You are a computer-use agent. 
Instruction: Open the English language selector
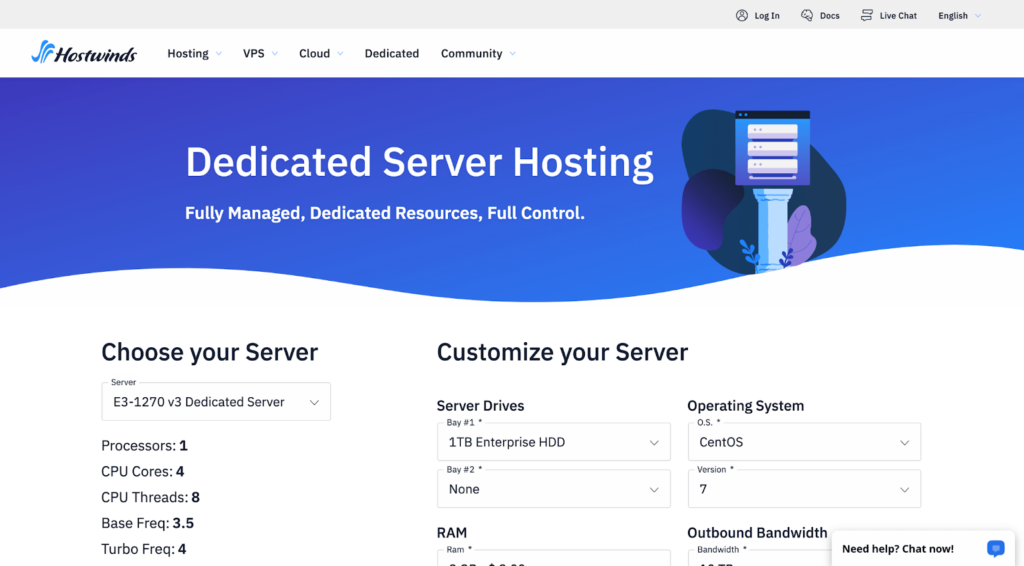(959, 16)
